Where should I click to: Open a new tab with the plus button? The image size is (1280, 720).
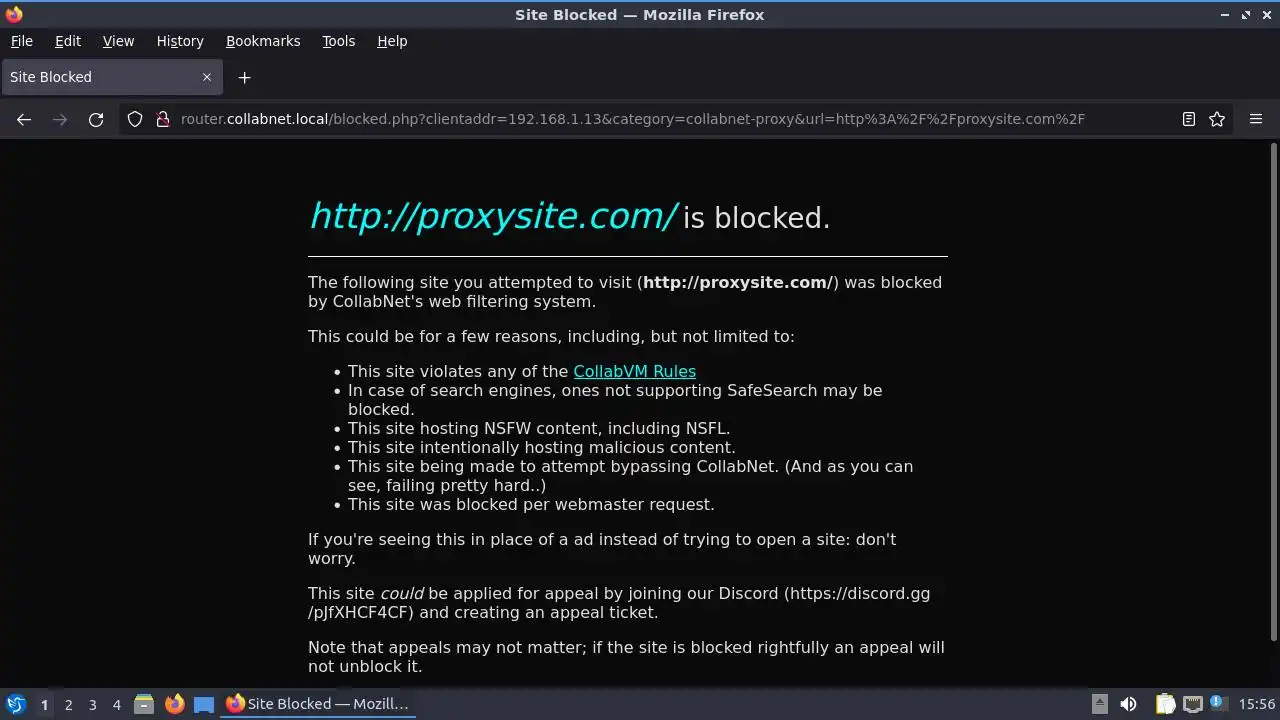click(244, 77)
